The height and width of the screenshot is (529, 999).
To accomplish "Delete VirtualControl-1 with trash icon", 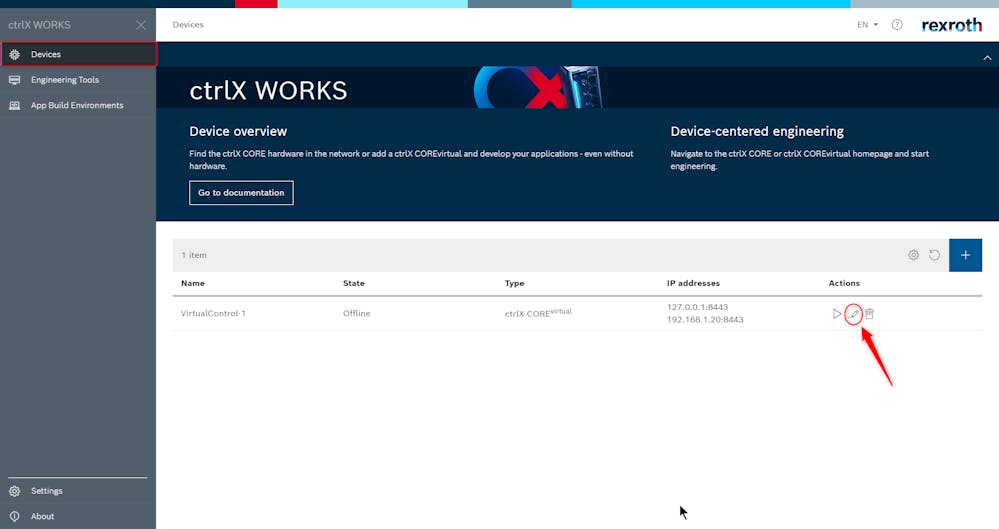I will click(x=870, y=314).
